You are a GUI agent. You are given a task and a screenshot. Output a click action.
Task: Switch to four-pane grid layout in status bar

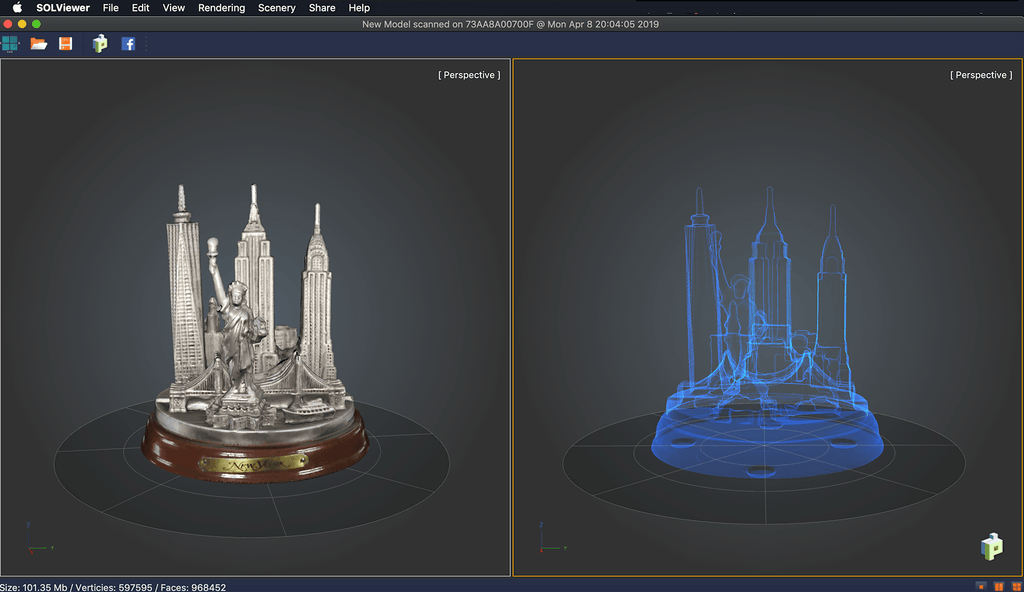point(1016,586)
